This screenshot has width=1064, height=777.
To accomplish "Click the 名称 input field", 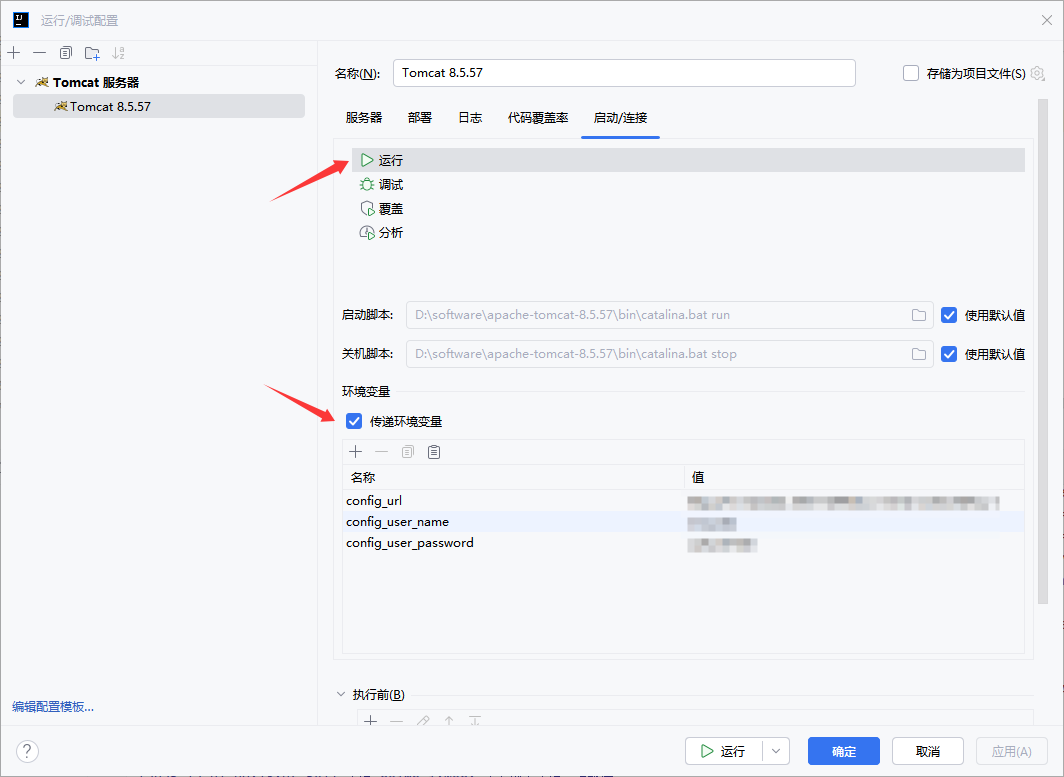I will point(624,73).
